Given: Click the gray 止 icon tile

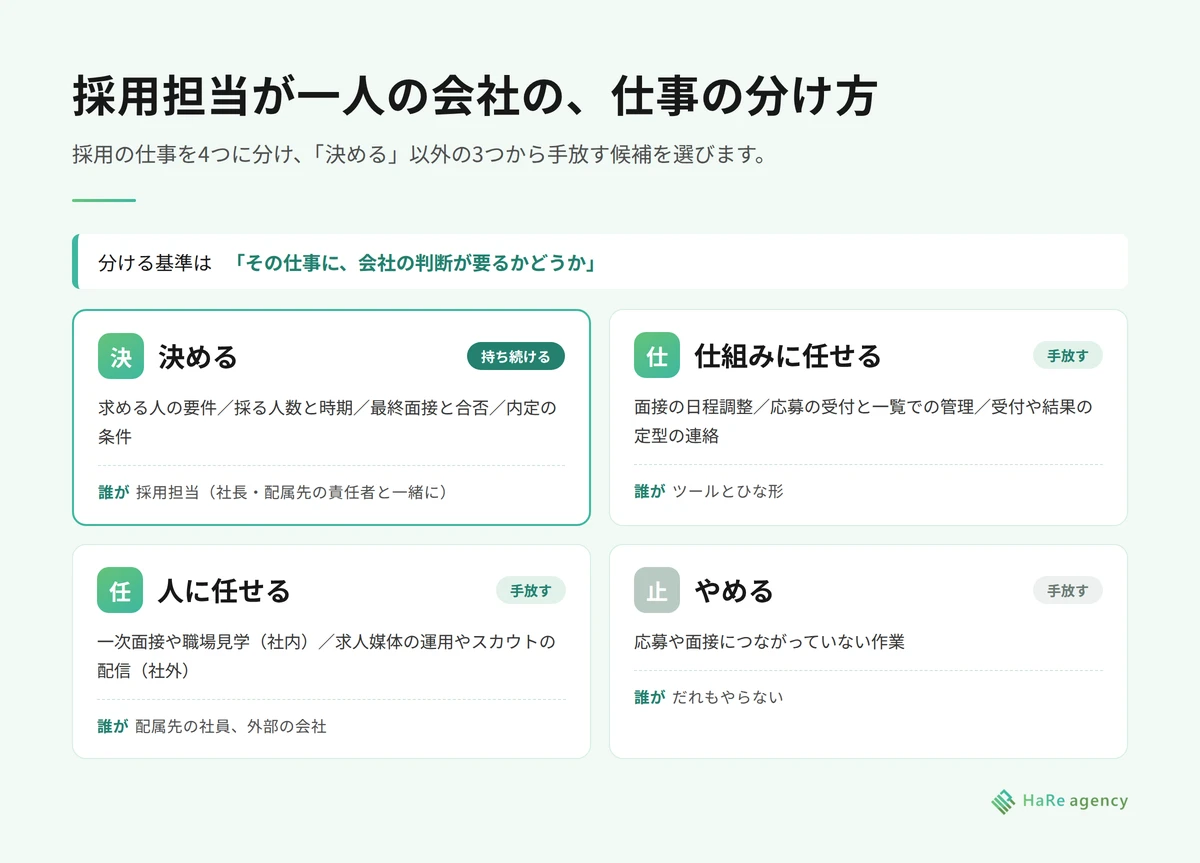Looking at the screenshot, I should click(x=657, y=590).
